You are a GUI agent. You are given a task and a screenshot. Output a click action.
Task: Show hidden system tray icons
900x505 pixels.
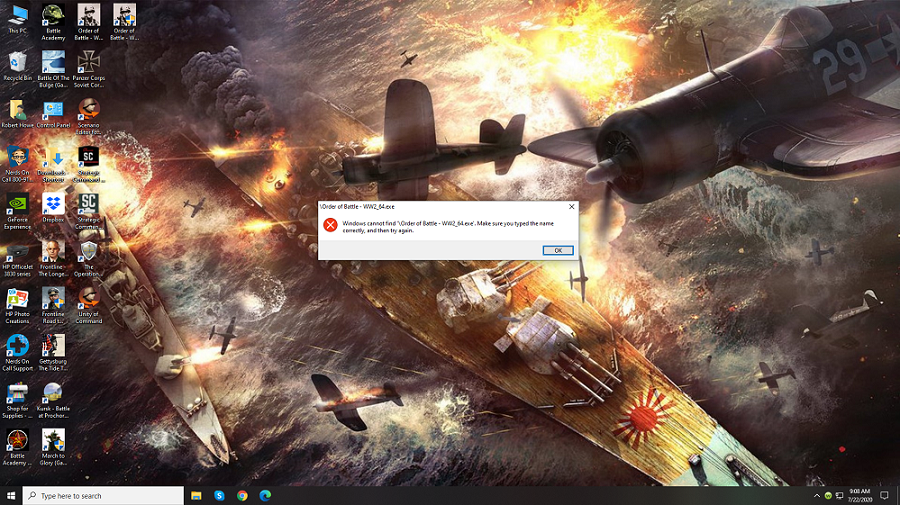[817, 495]
